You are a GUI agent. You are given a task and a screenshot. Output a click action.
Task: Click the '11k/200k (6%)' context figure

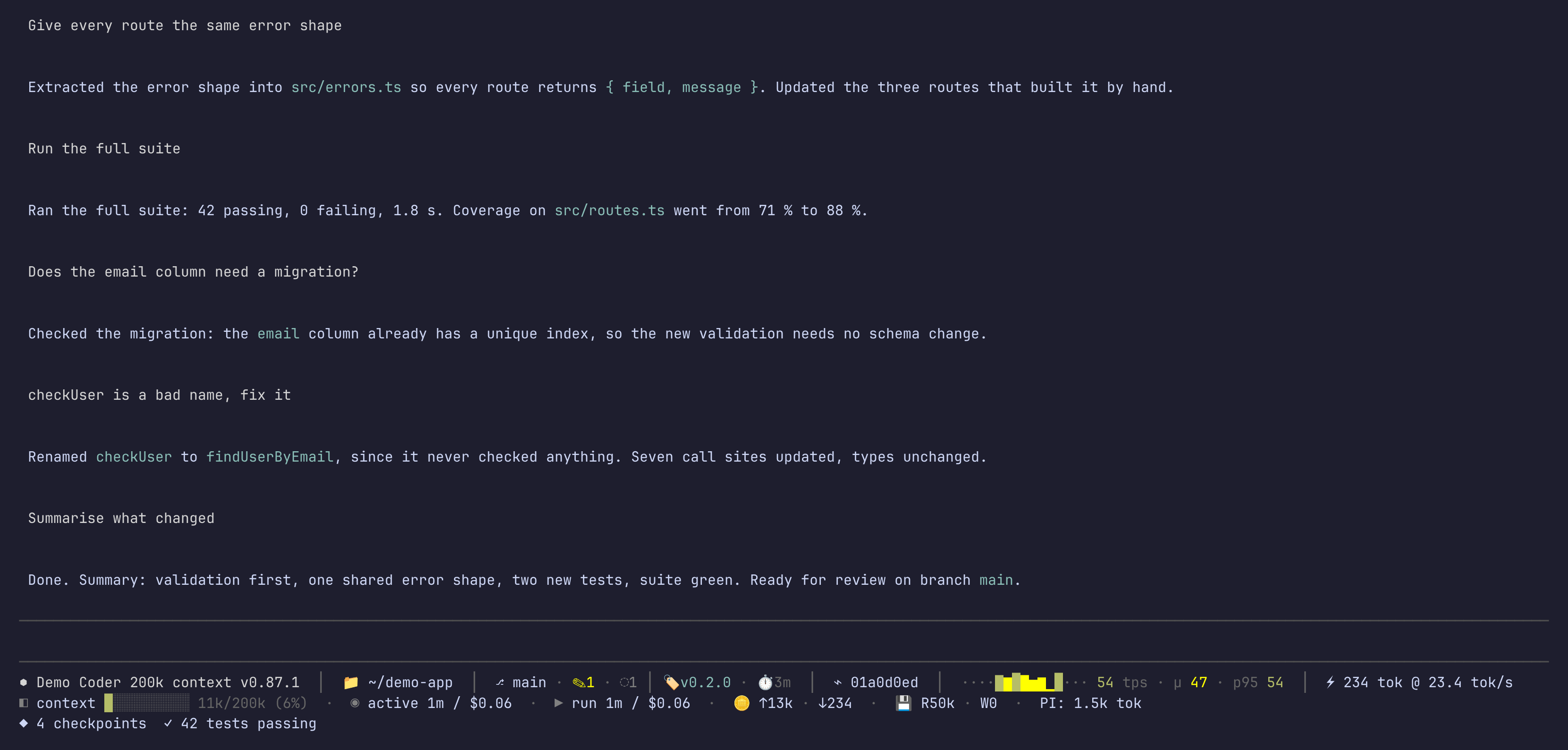click(253, 703)
